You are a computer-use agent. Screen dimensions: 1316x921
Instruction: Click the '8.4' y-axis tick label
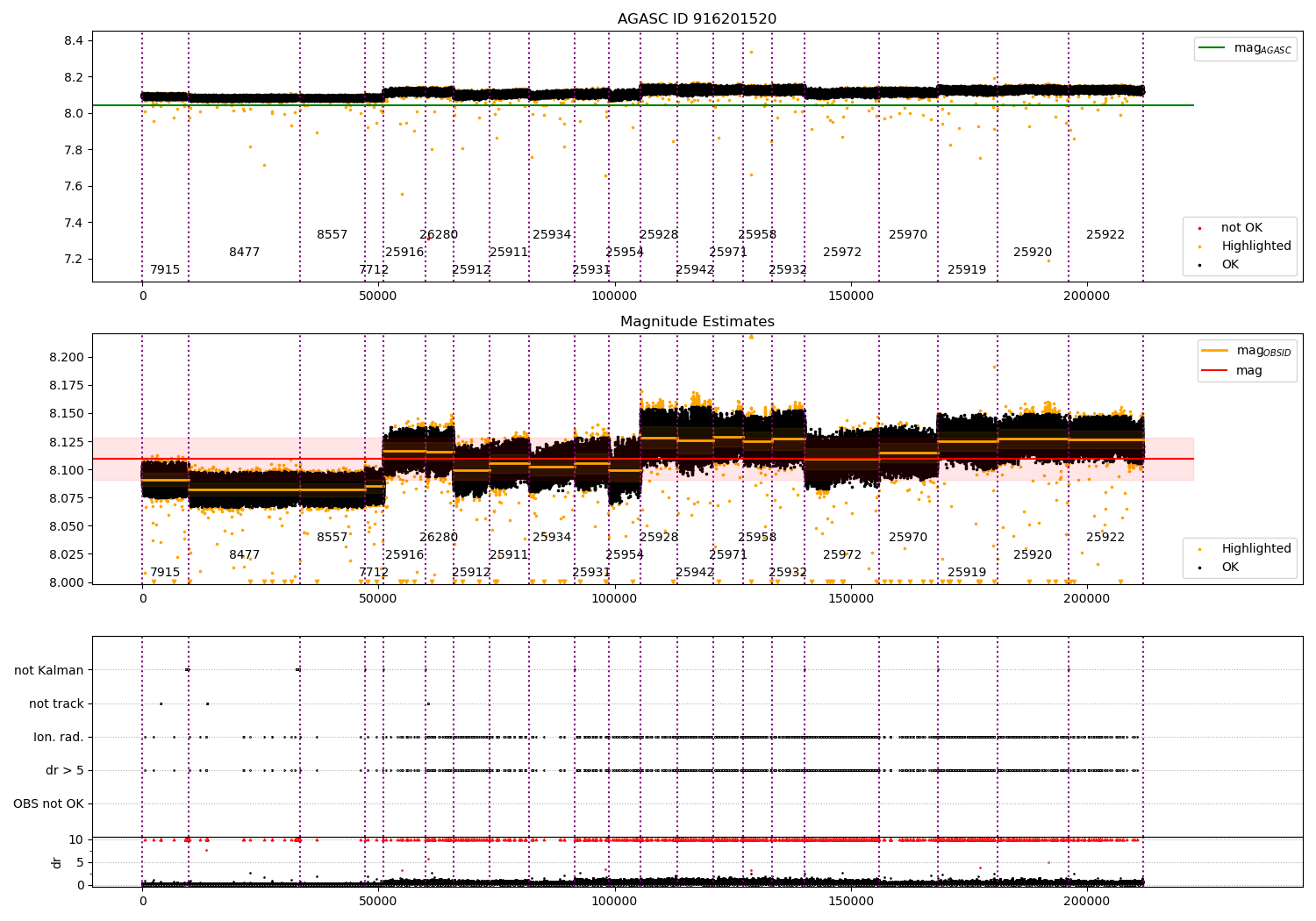[x=74, y=40]
